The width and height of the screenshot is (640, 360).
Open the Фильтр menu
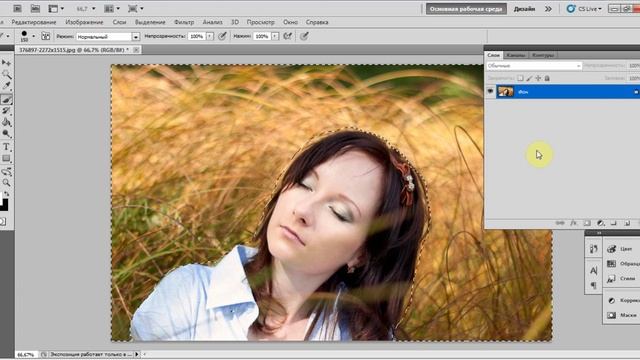pyautogui.click(x=184, y=22)
